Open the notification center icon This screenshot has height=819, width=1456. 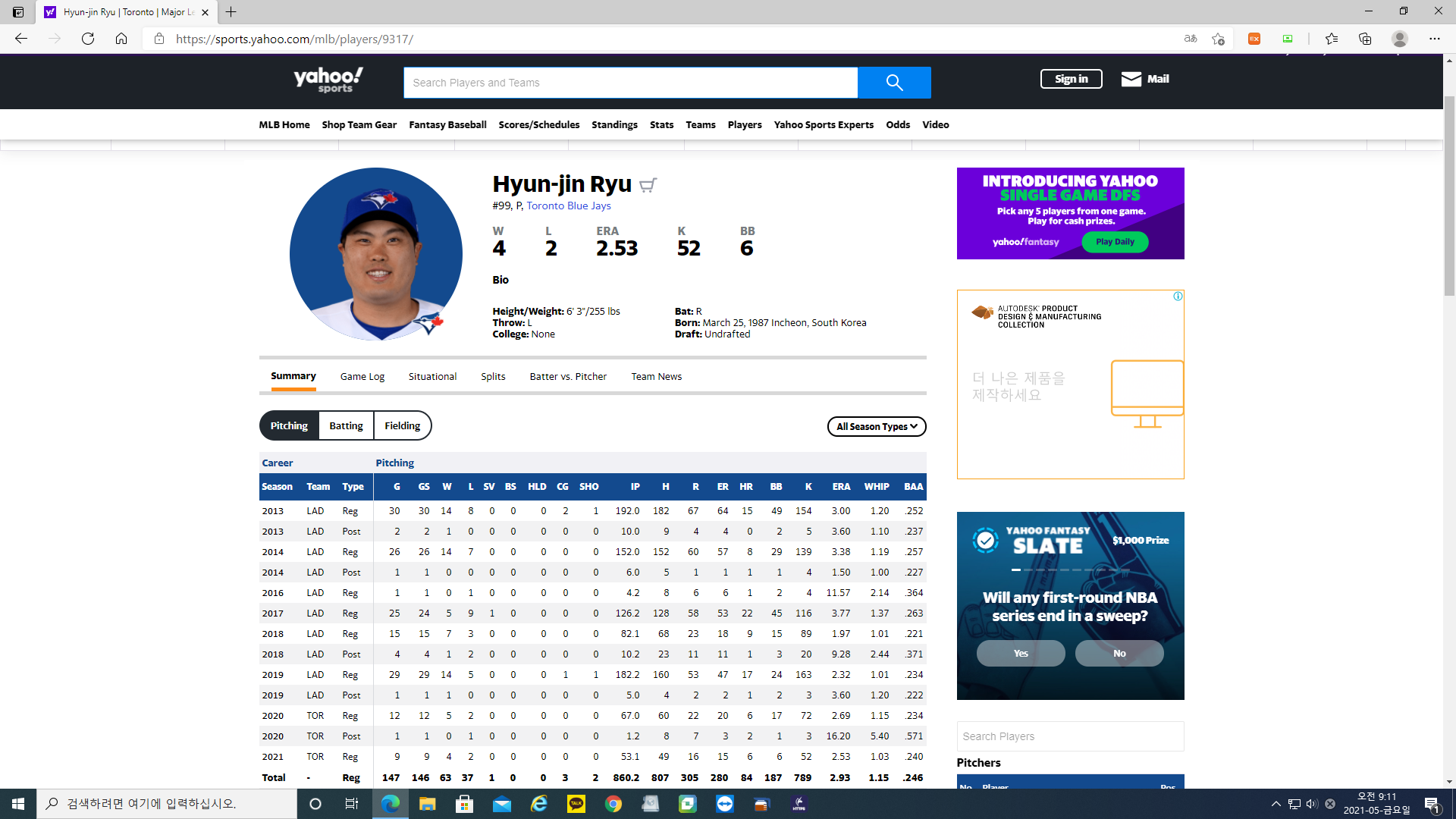point(1432,804)
